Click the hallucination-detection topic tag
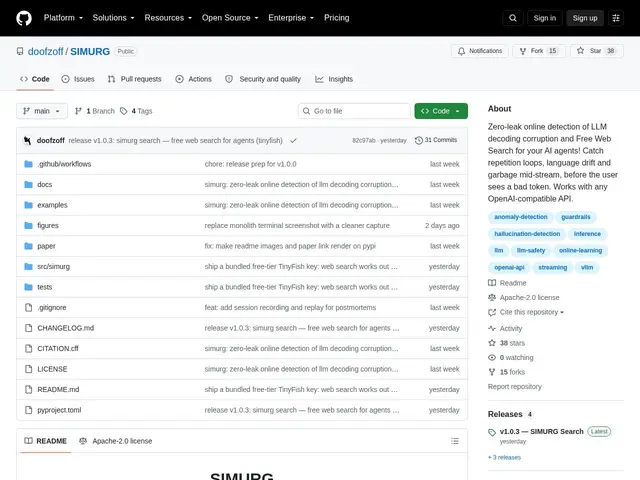Viewport: 640px width, 480px height. tap(527, 234)
